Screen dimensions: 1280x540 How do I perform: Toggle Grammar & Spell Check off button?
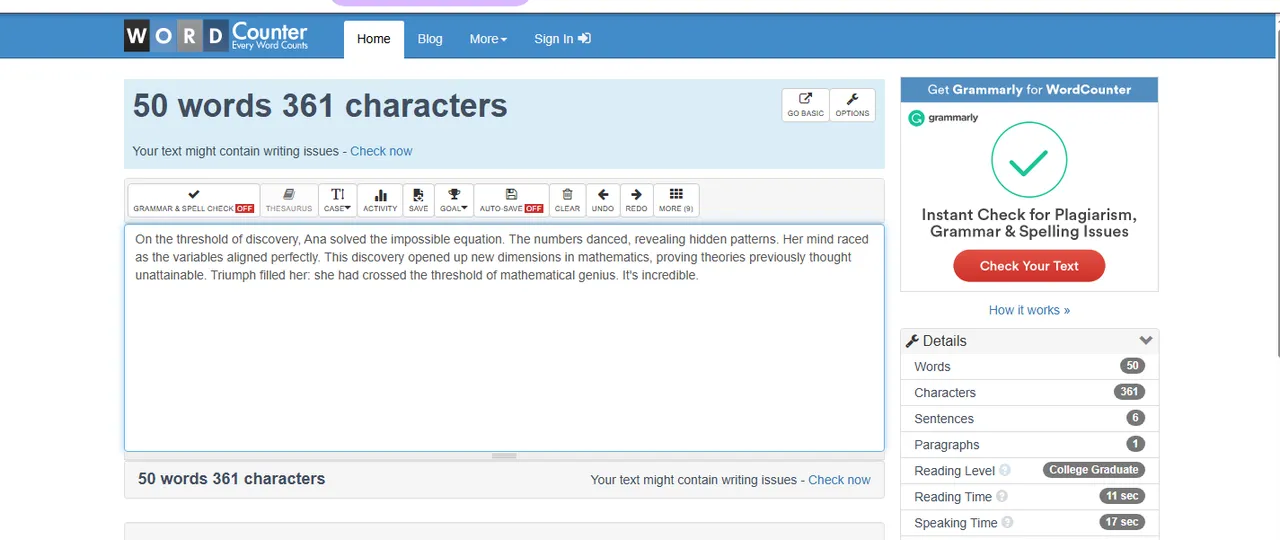pyautogui.click(x=194, y=200)
